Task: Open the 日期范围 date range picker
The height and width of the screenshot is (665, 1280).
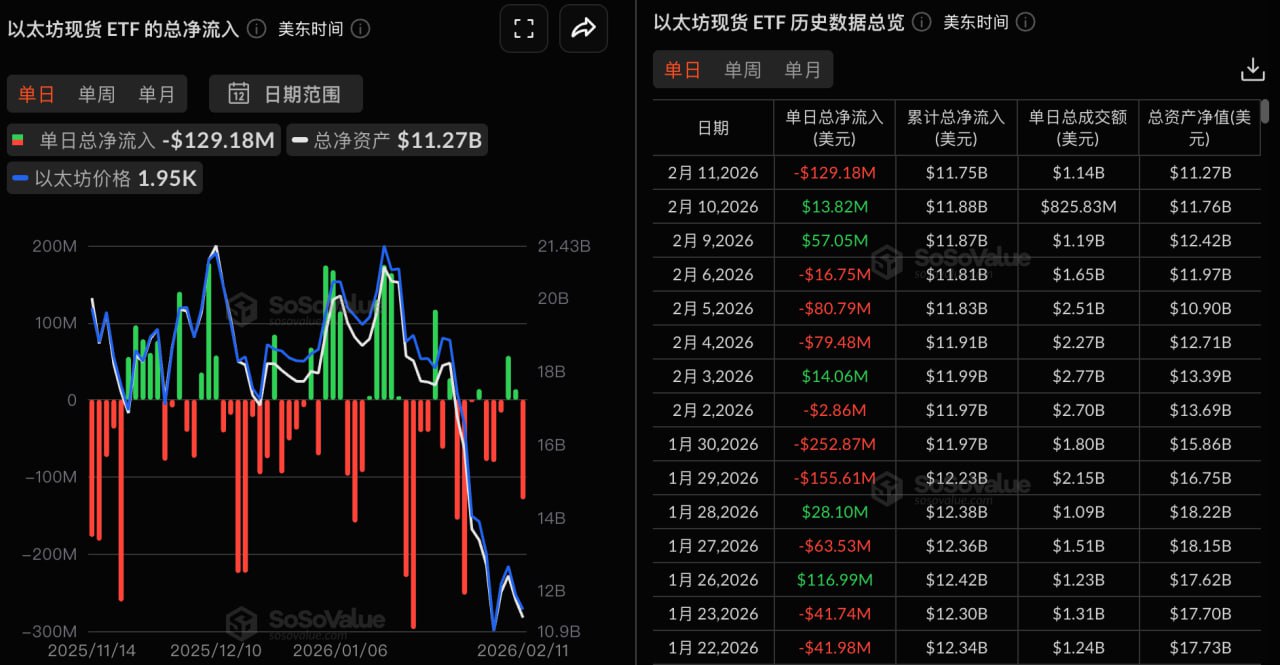Action: point(285,92)
